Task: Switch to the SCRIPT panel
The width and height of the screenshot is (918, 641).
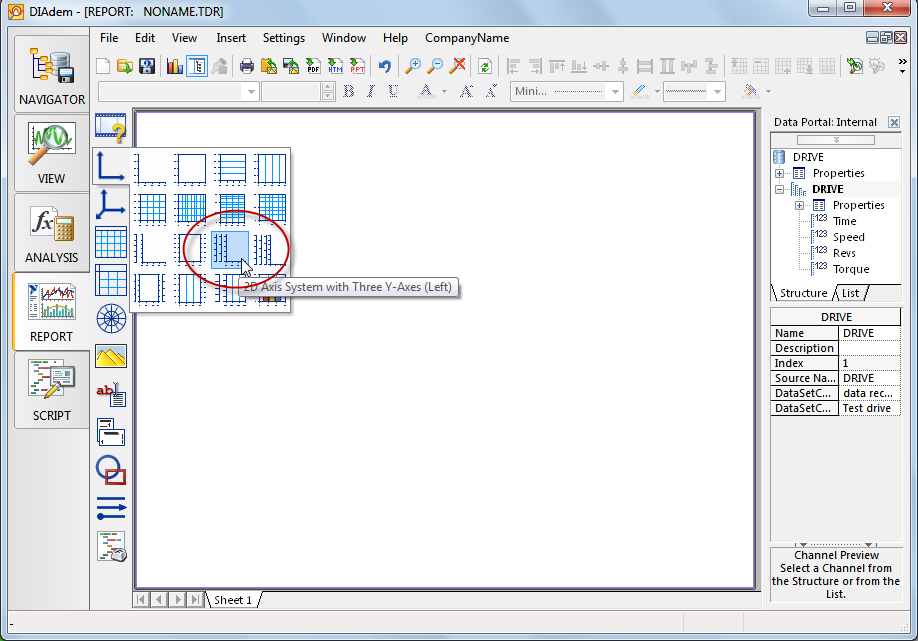Action: (52, 390)
